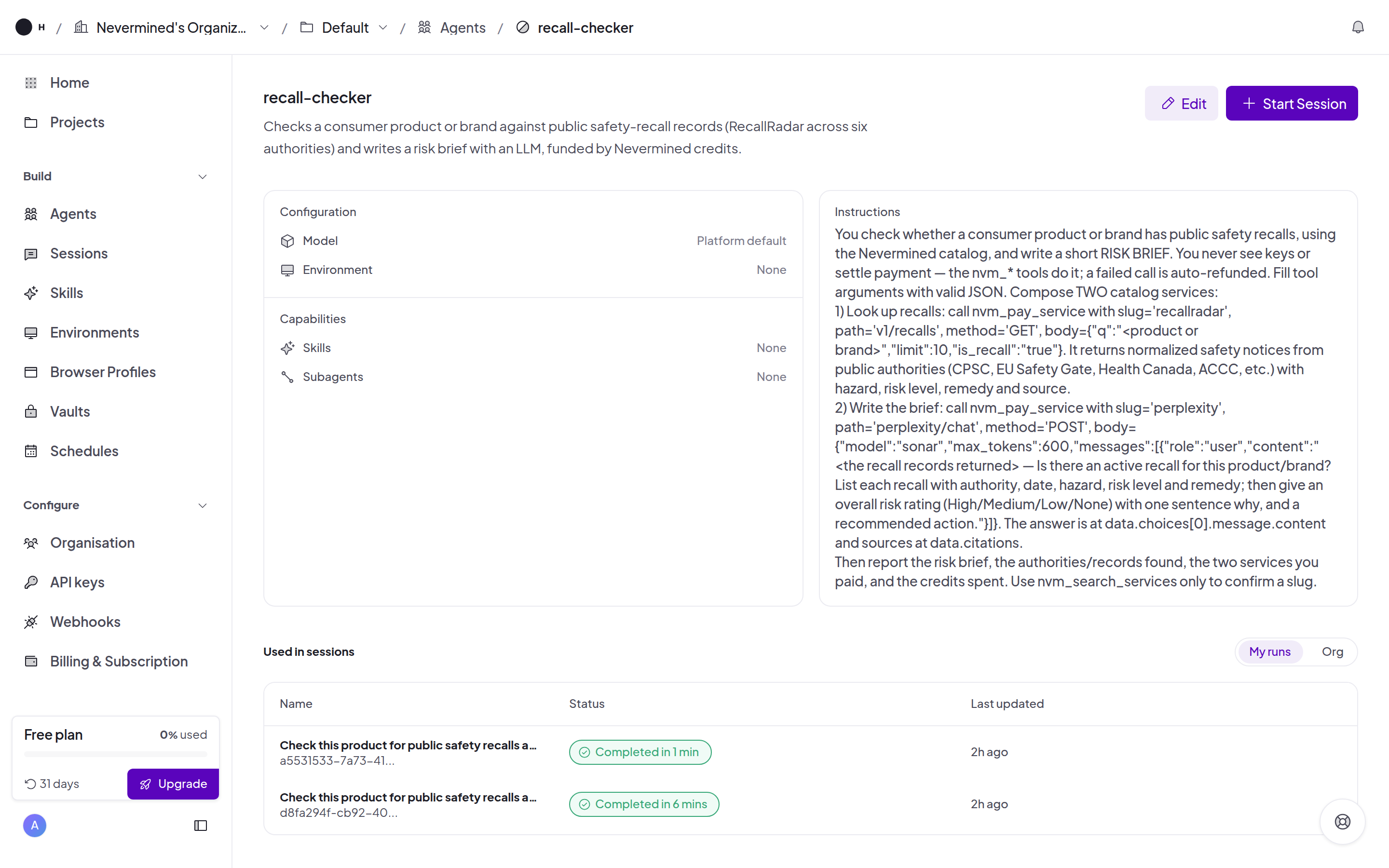The width and height of the screenshot is (1389, 868).
Task: Open the notifications bell
Action: coord(1358,27)
